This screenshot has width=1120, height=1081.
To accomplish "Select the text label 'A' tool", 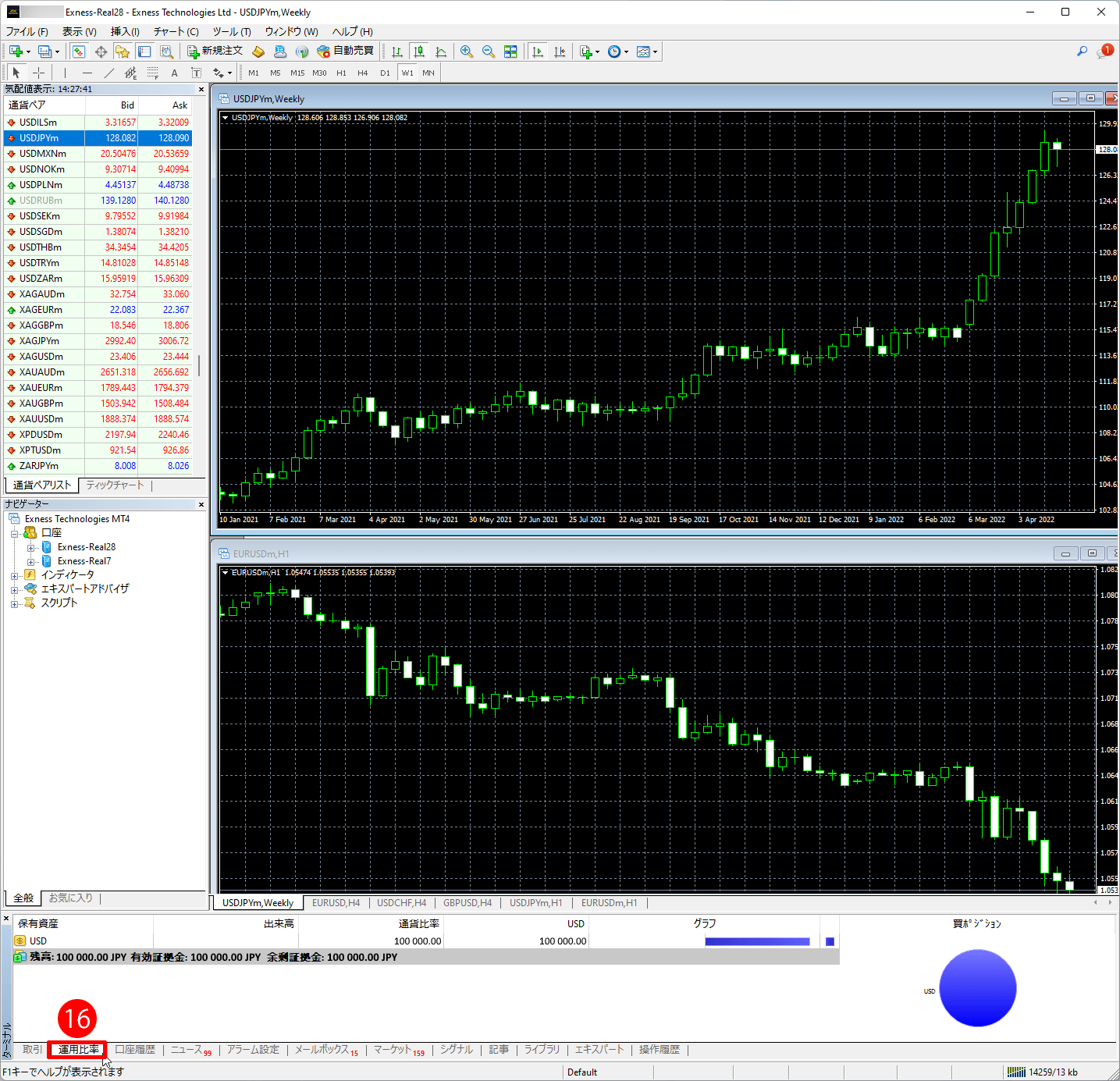I will (x=174, y=73).
